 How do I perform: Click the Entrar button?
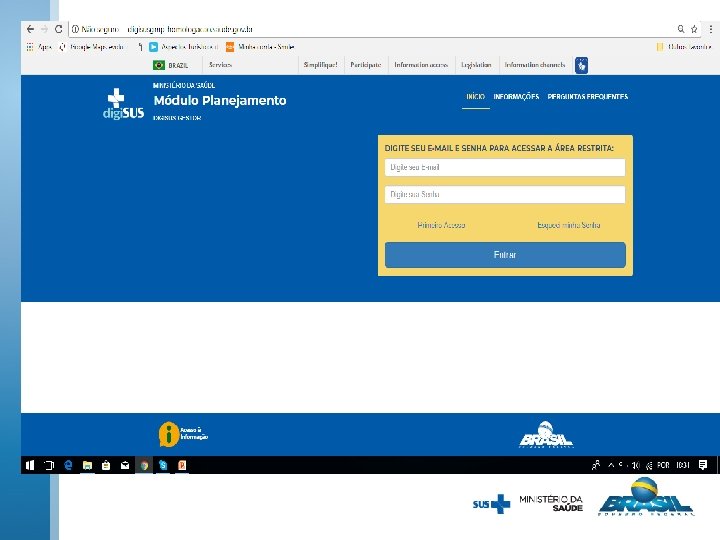pos(505,255)
